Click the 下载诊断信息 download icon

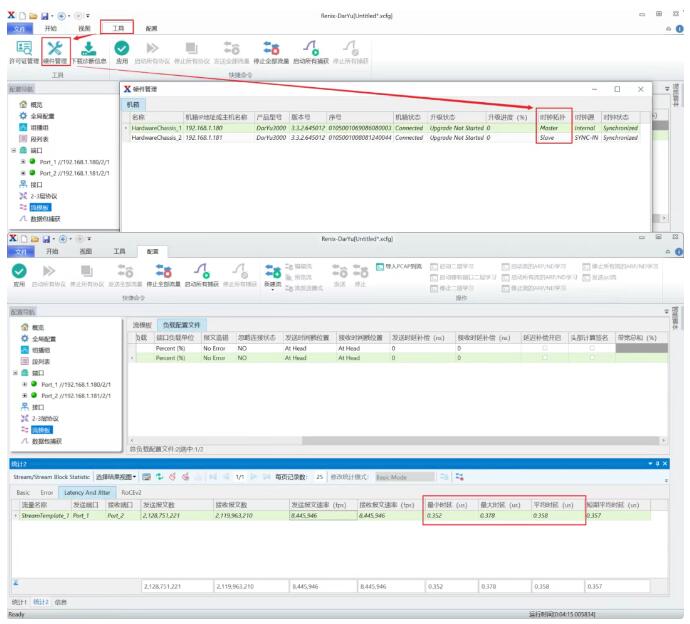[x=88, y=50]
